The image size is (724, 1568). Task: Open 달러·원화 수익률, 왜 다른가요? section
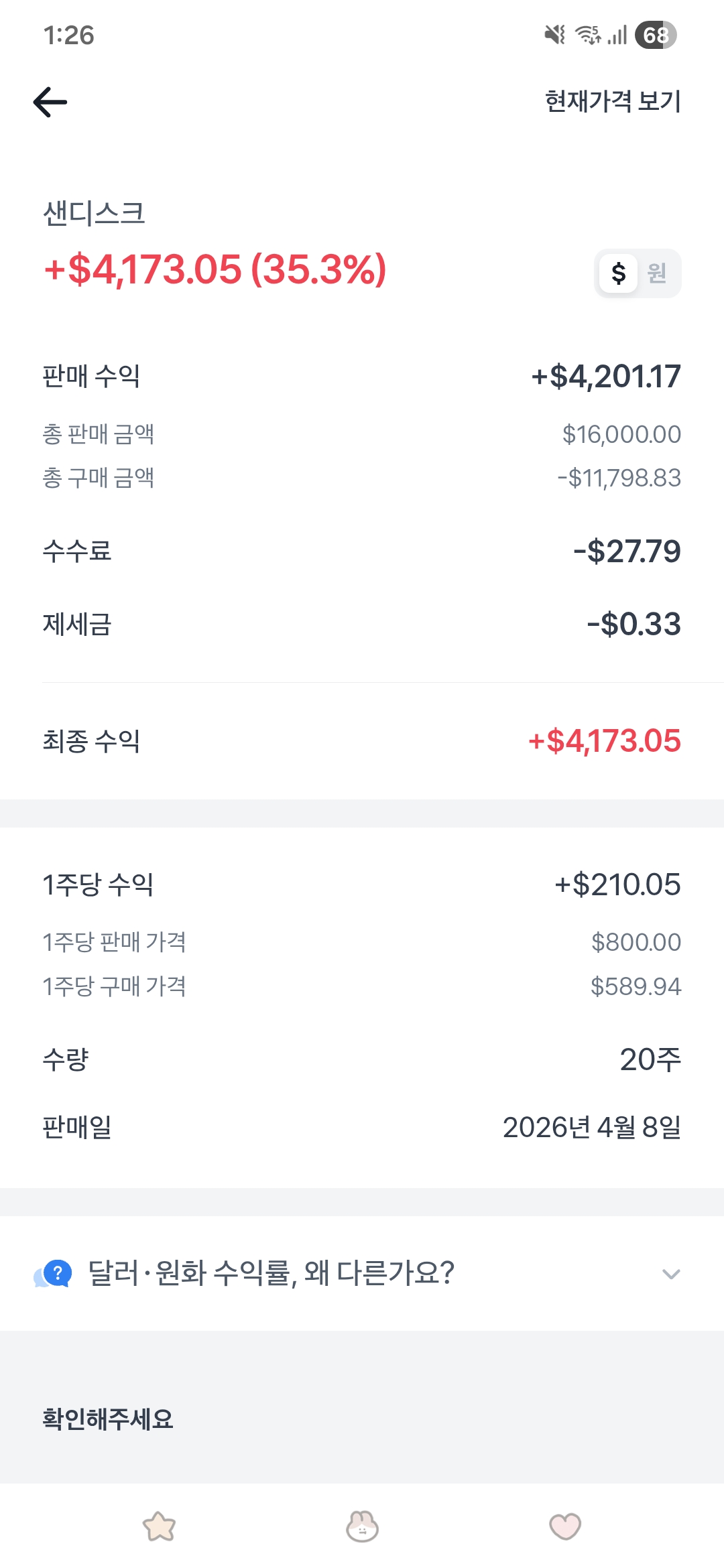271,1273
